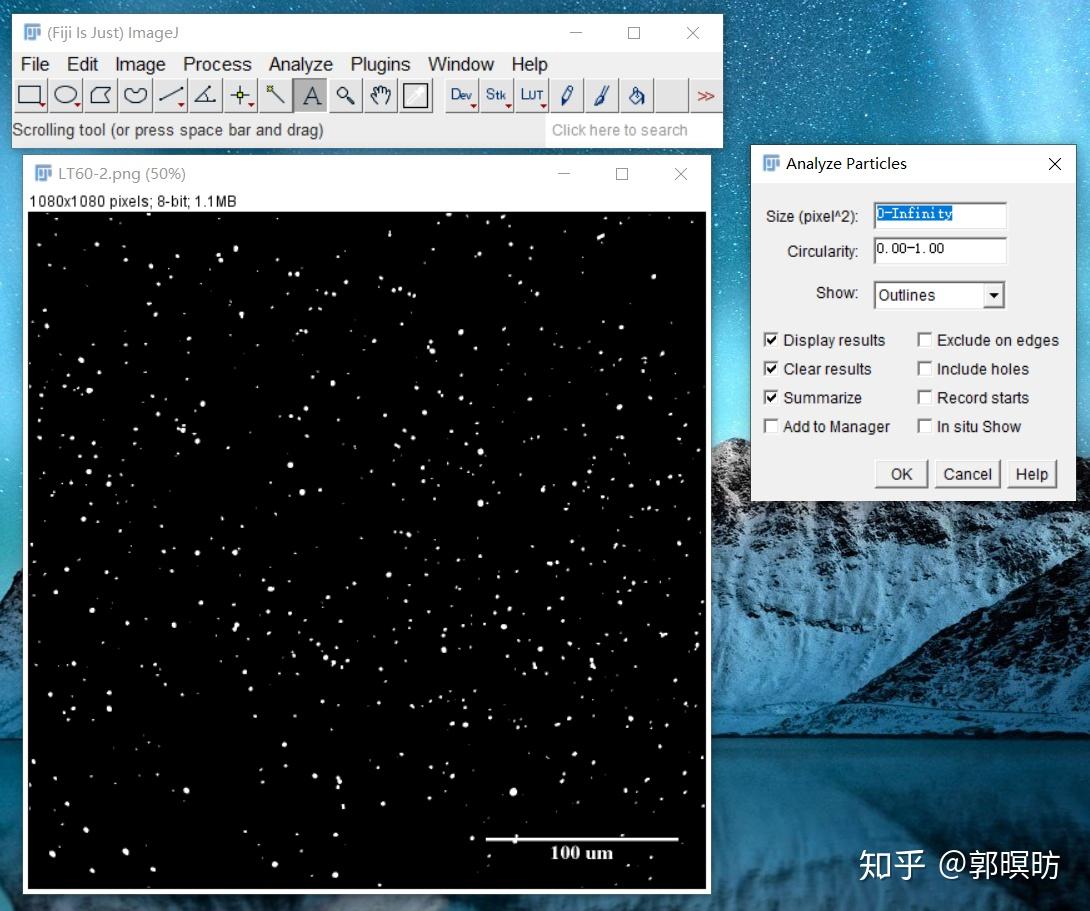Open the LUT menu on the toolbar
This screenshot has width=1090, height=911.
532,95
